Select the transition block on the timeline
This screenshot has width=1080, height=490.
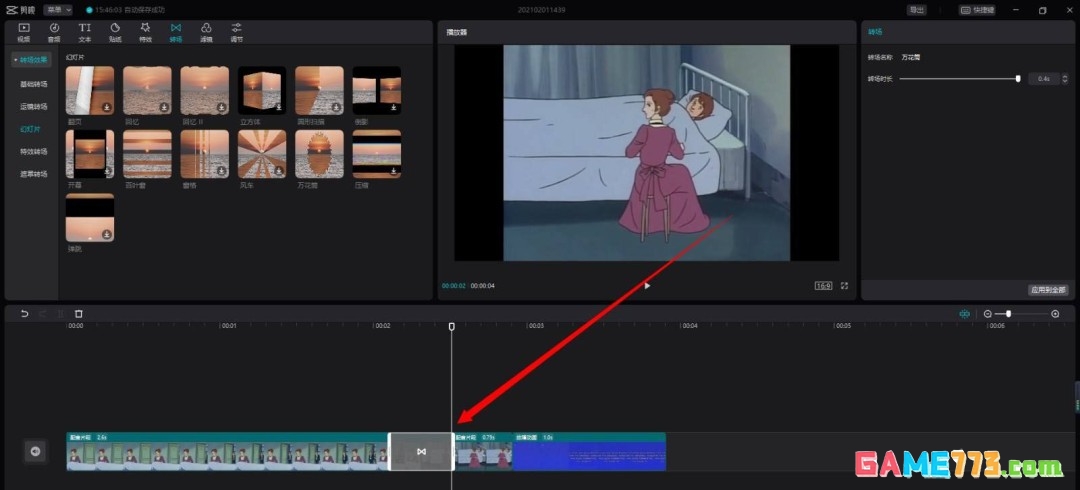[x=422, y=451]
